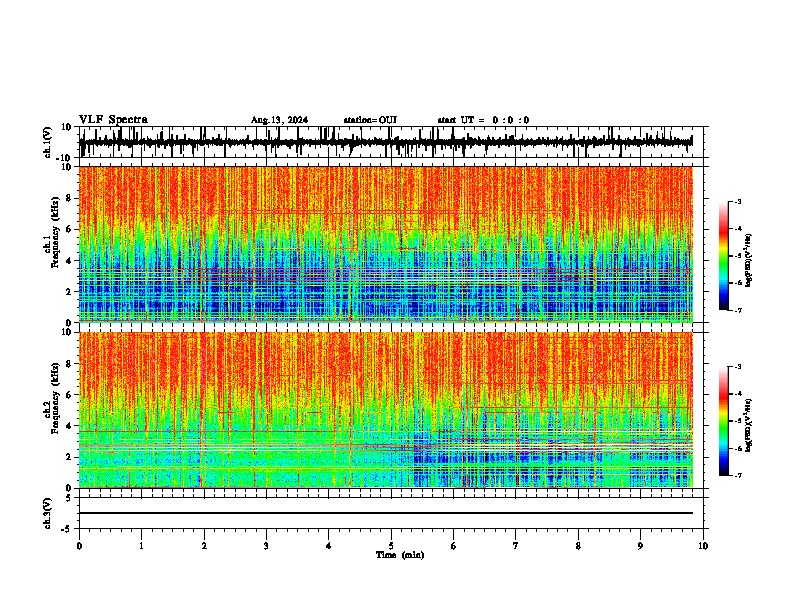The width and height of the screenshot is (792, 612).
Task: Click tick label "7" on Time axis
Action: pyautogui.click(x=516, y=546)
